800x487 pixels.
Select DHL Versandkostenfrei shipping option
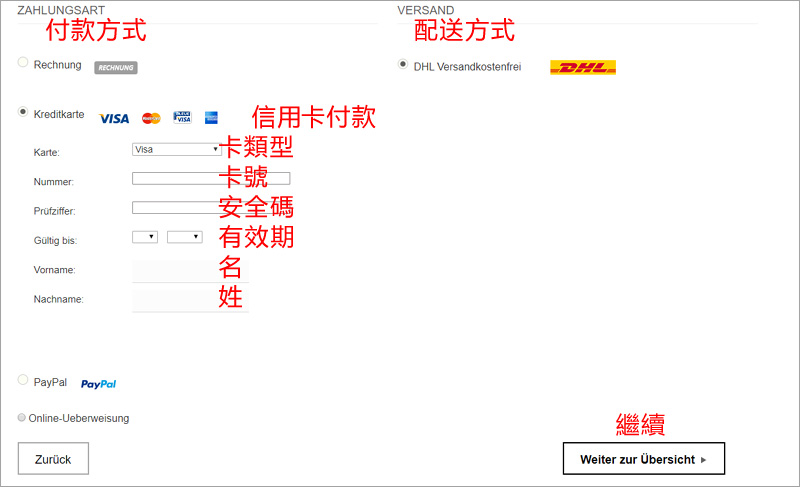click(403, 64)
